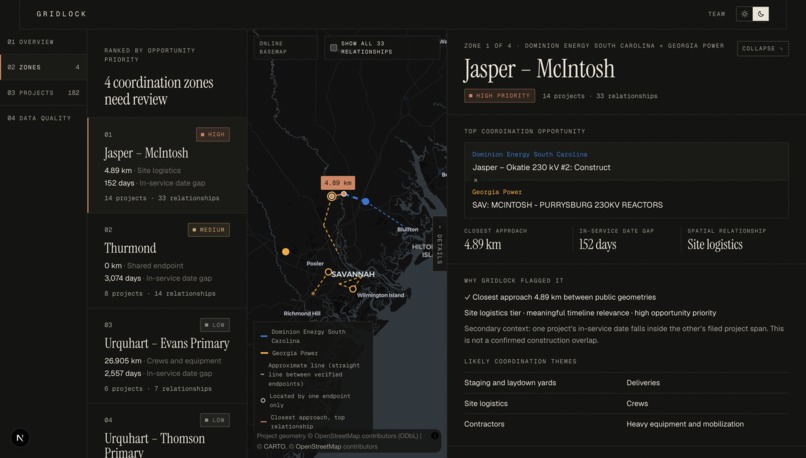Click the hollow marker near Wilmington Island
This screenshot has width=806, height=458.
pyautogui.click(x=353, y=289)
